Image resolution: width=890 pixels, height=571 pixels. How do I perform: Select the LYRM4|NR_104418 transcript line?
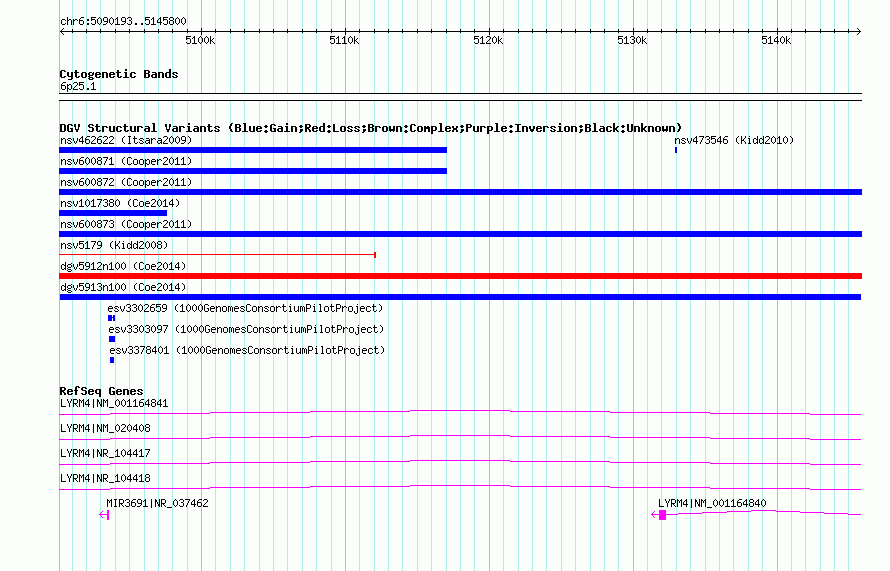coord(460,488)
